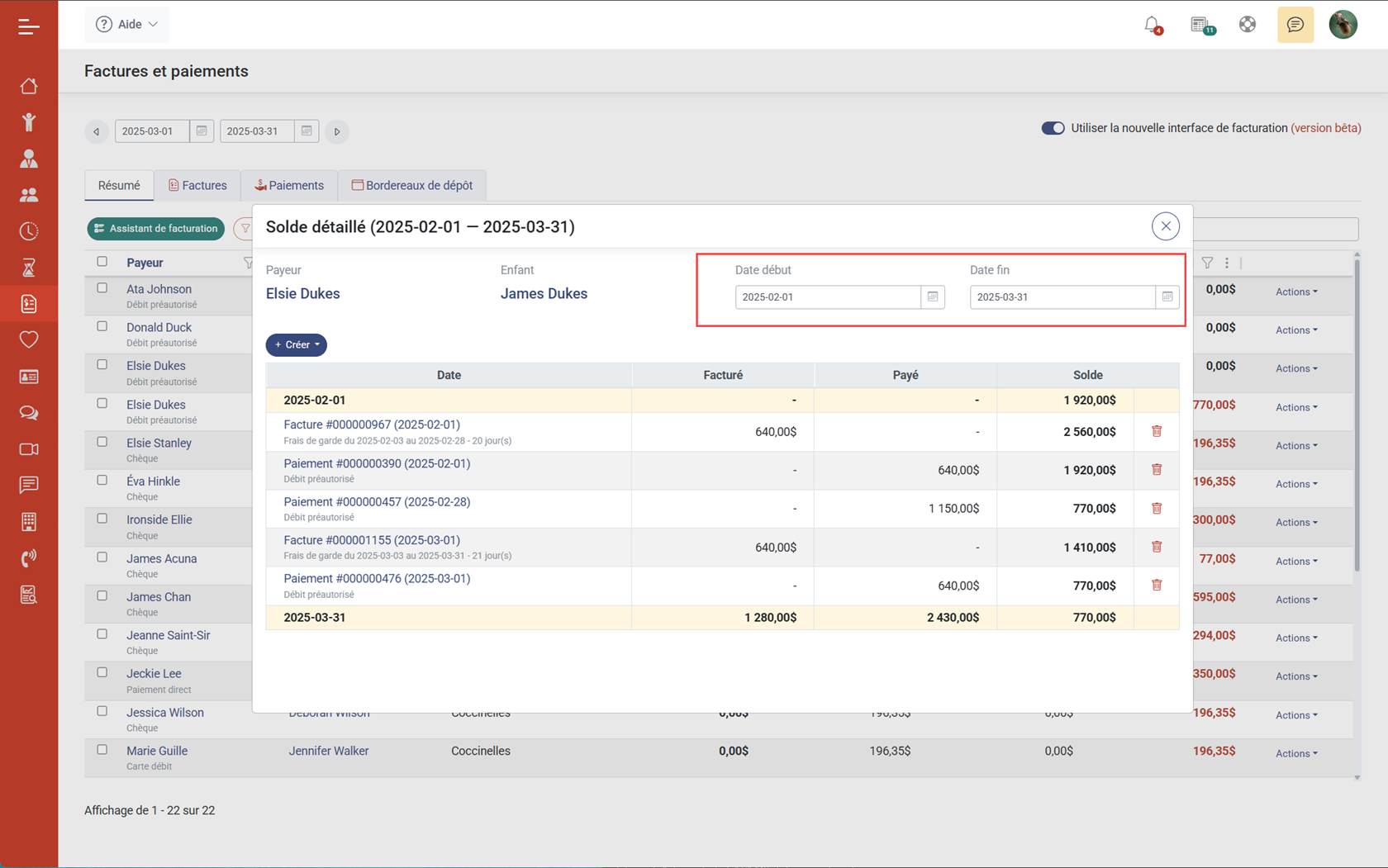The width and height of the screenshot is (1388, 868).
Task: Click the Date début input field
Action: 827,297
